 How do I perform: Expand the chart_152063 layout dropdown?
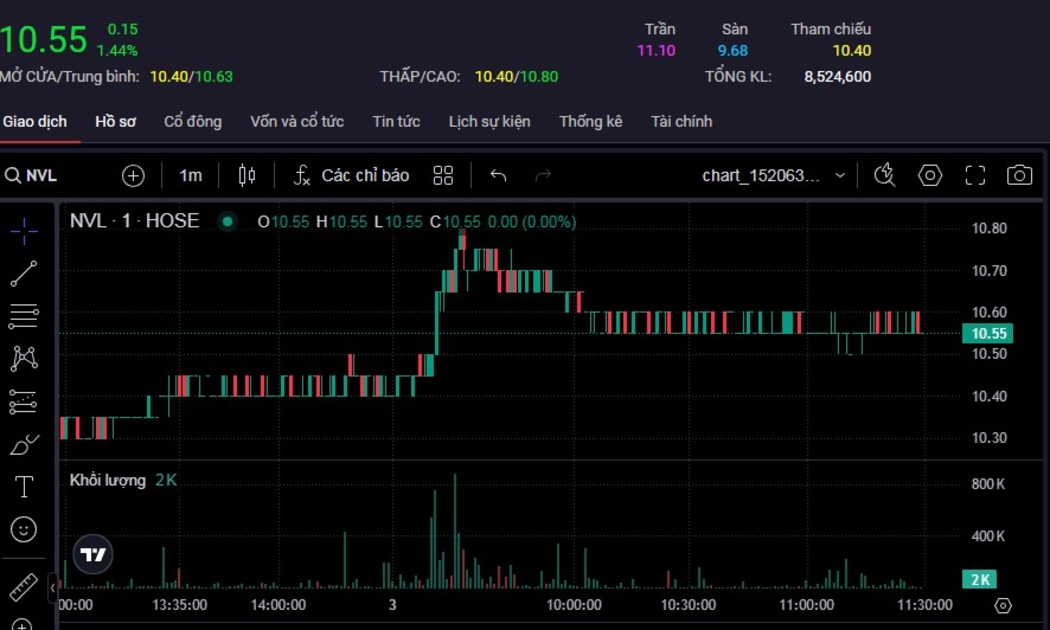840,176
